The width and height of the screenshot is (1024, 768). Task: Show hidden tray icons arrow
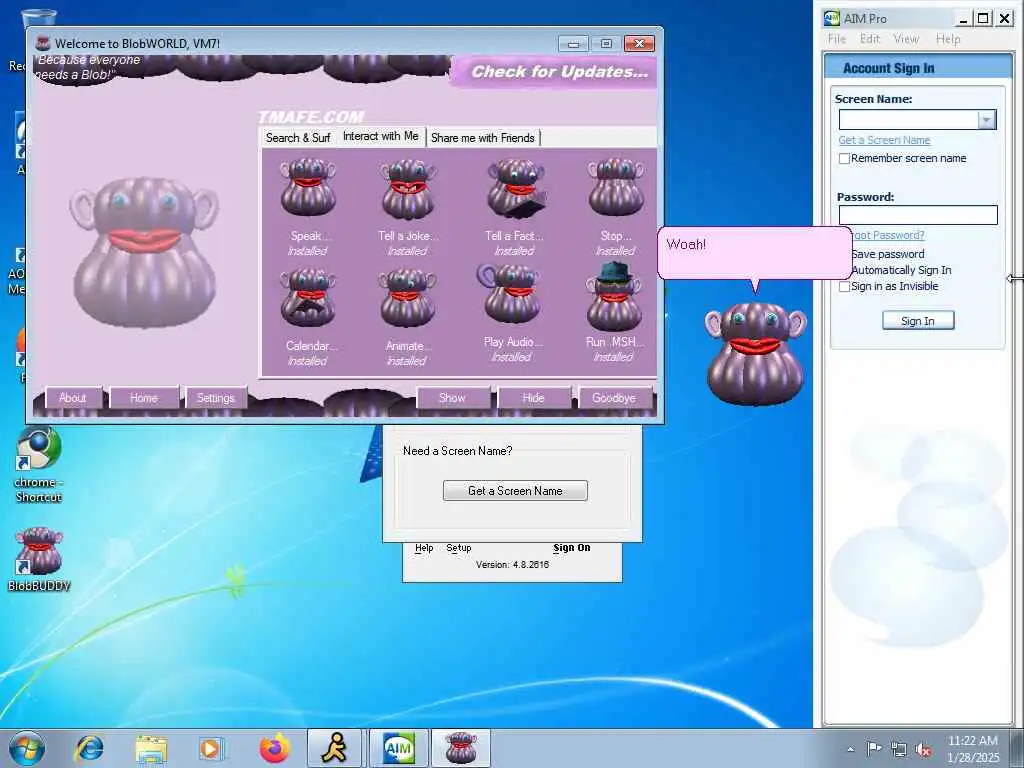point(850,750)
